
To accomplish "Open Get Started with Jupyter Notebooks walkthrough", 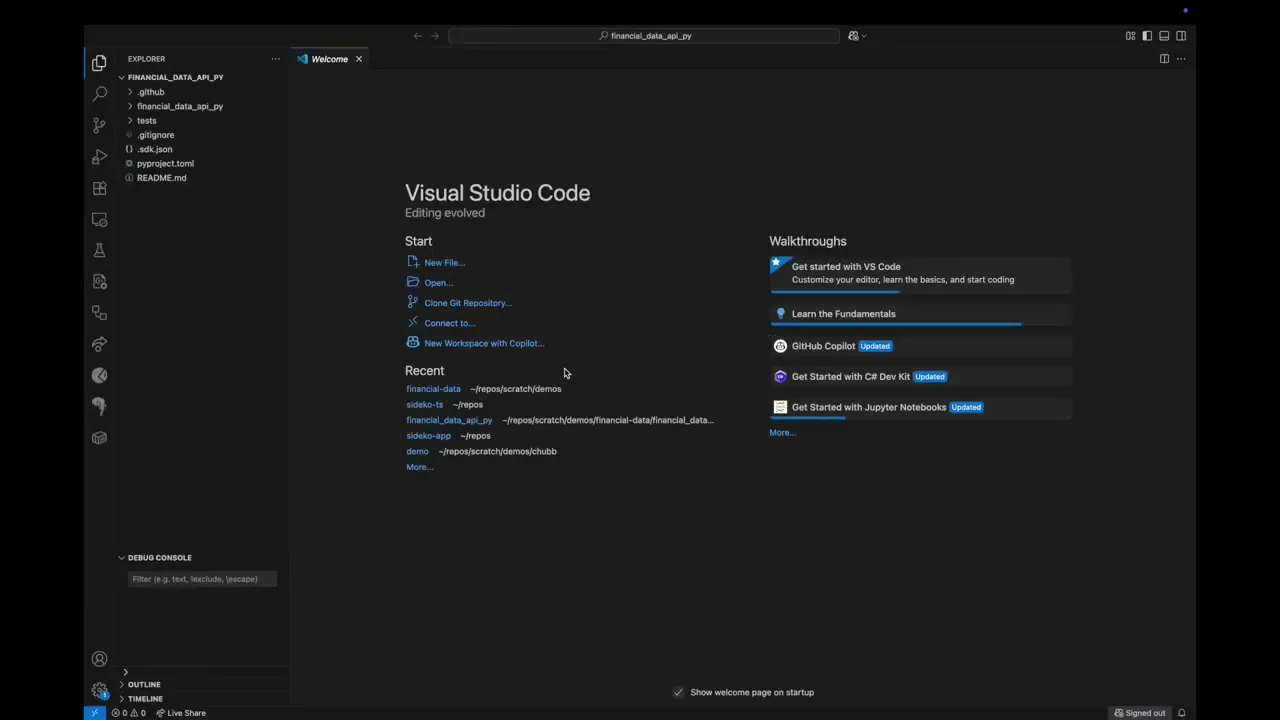I will point(920,407).
